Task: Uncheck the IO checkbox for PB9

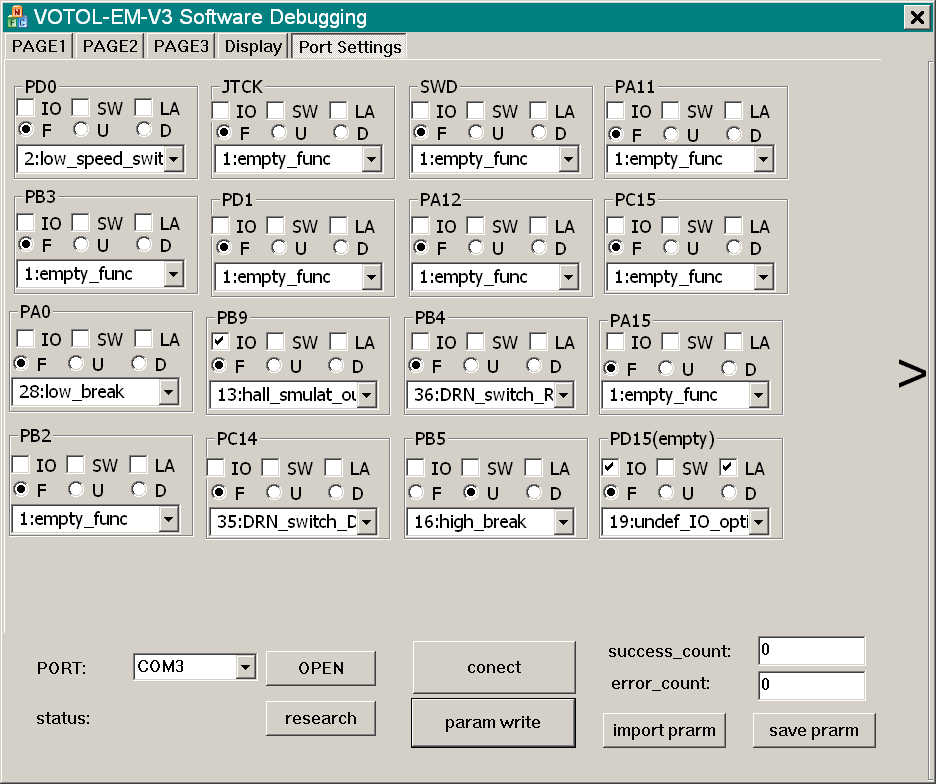Action: click(x=222, y=342)
